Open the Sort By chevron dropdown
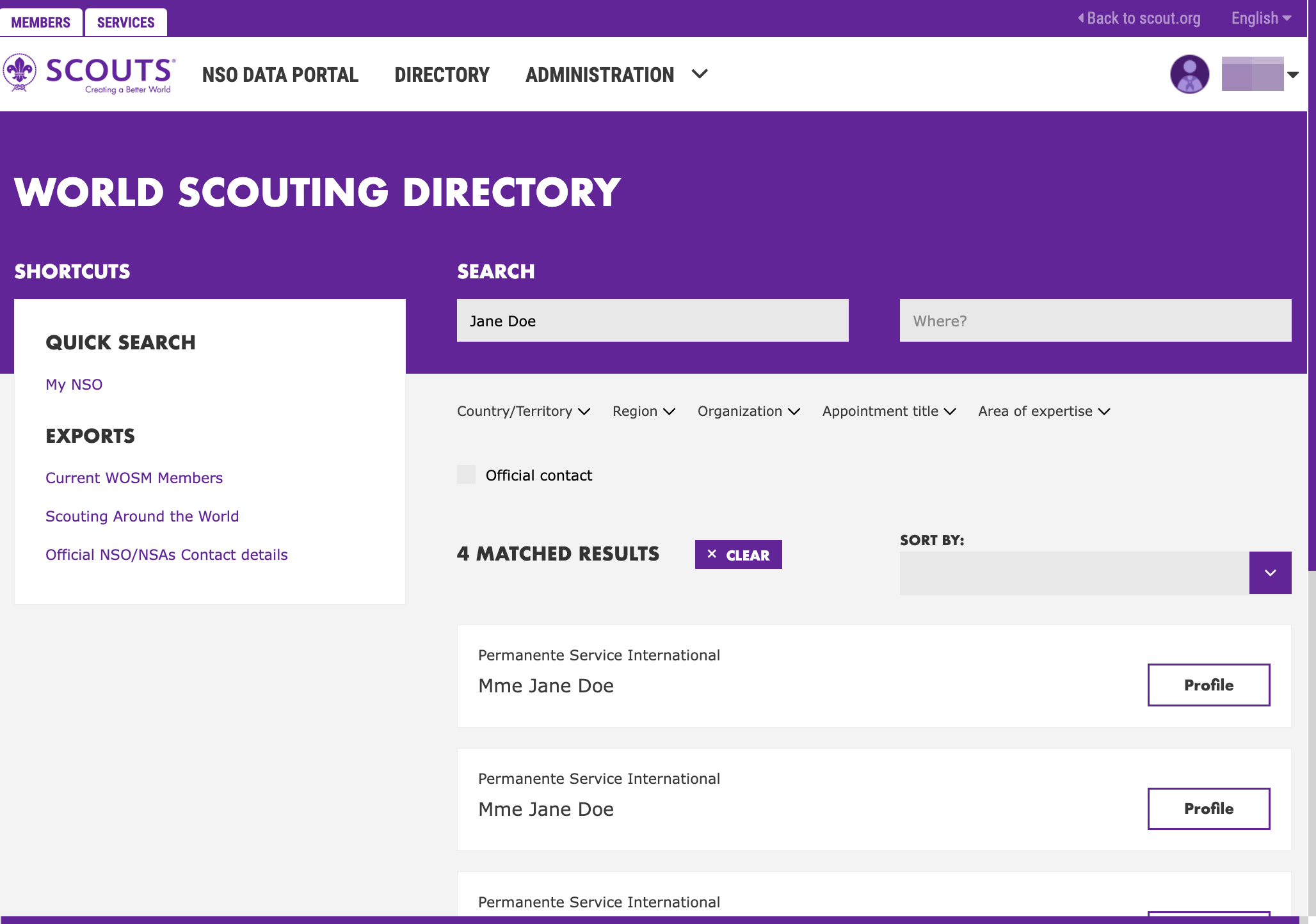This screenshot has width=1316, height=924. pyautogui.click(x=1270, y=573)
